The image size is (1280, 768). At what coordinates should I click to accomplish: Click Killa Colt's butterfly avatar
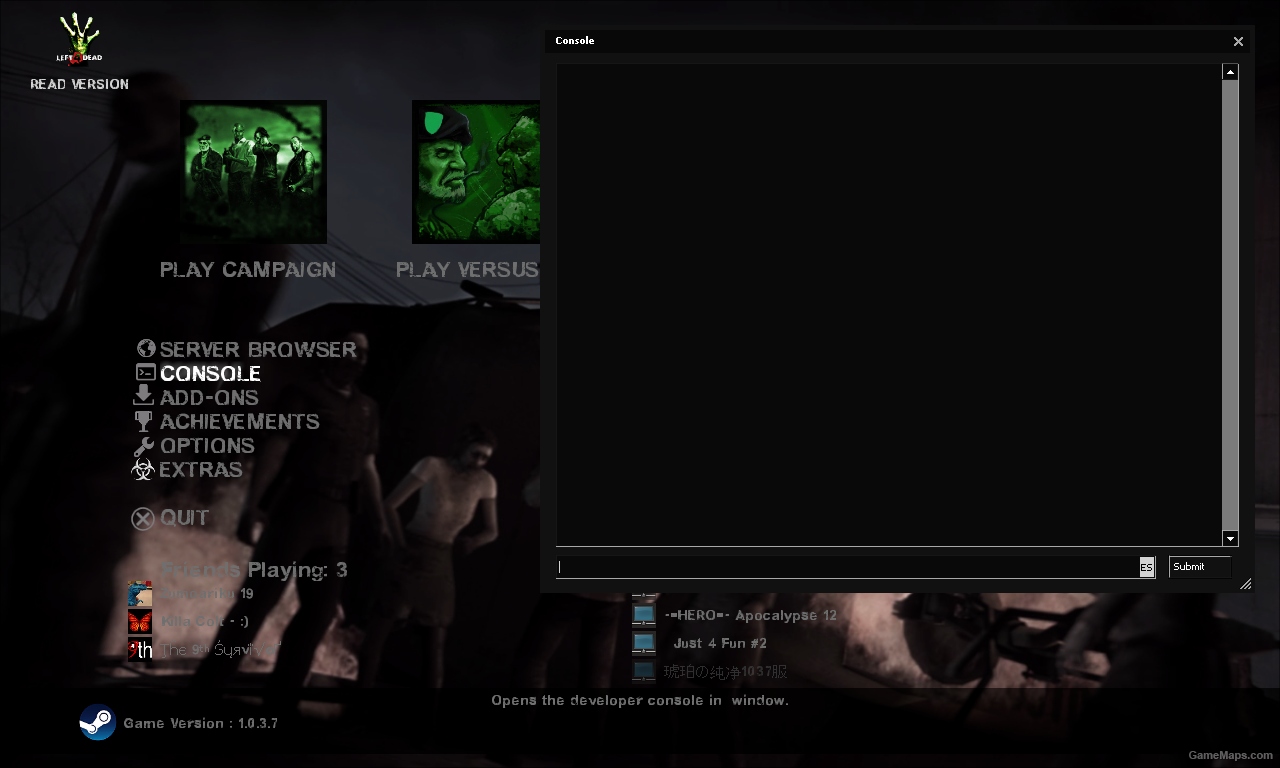(x=139, y=621)
